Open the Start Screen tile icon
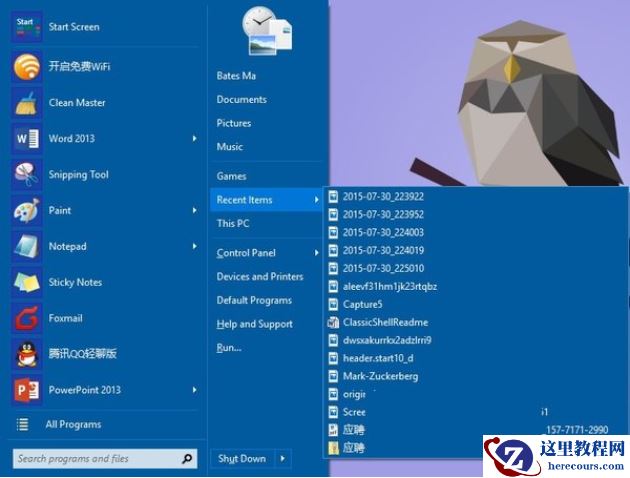The width and height of the screenshot is (630, 478). 27,27
